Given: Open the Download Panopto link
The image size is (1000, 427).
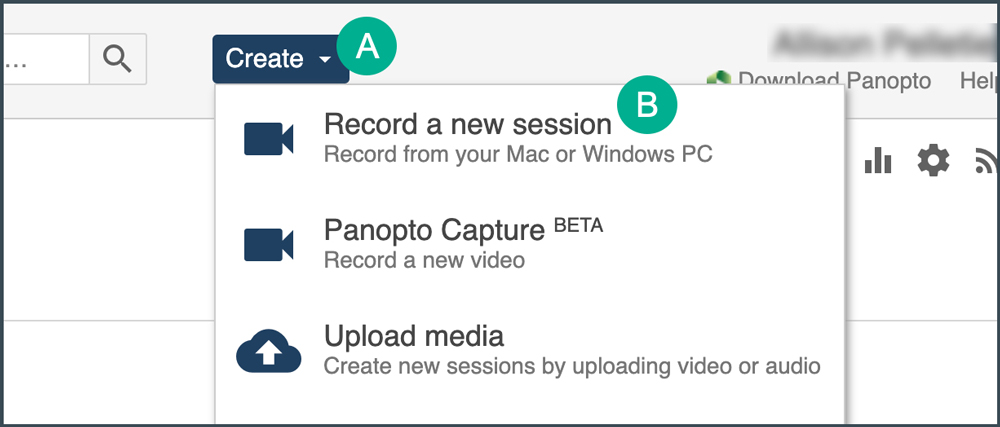Looking at the screenshot, I should 834,80.
